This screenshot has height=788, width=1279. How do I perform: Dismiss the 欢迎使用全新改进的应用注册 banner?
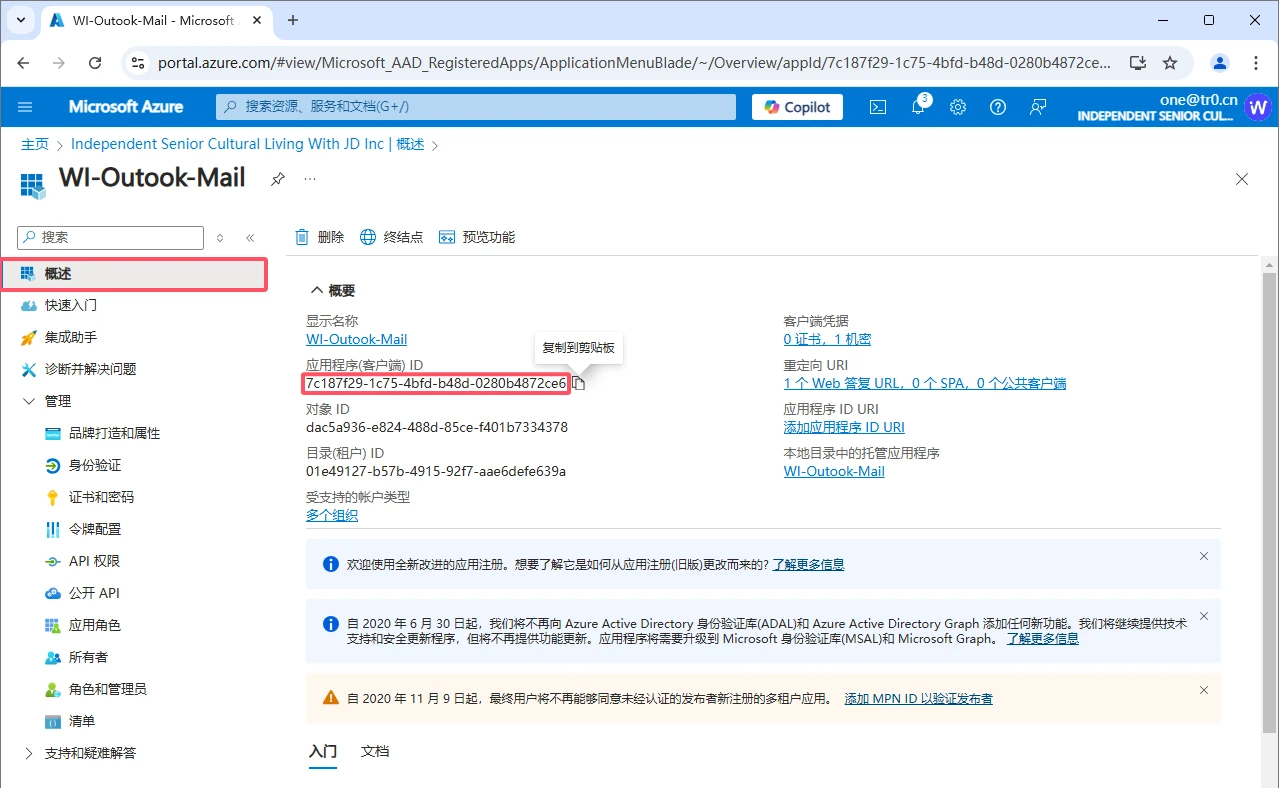tap(1204, 556)
